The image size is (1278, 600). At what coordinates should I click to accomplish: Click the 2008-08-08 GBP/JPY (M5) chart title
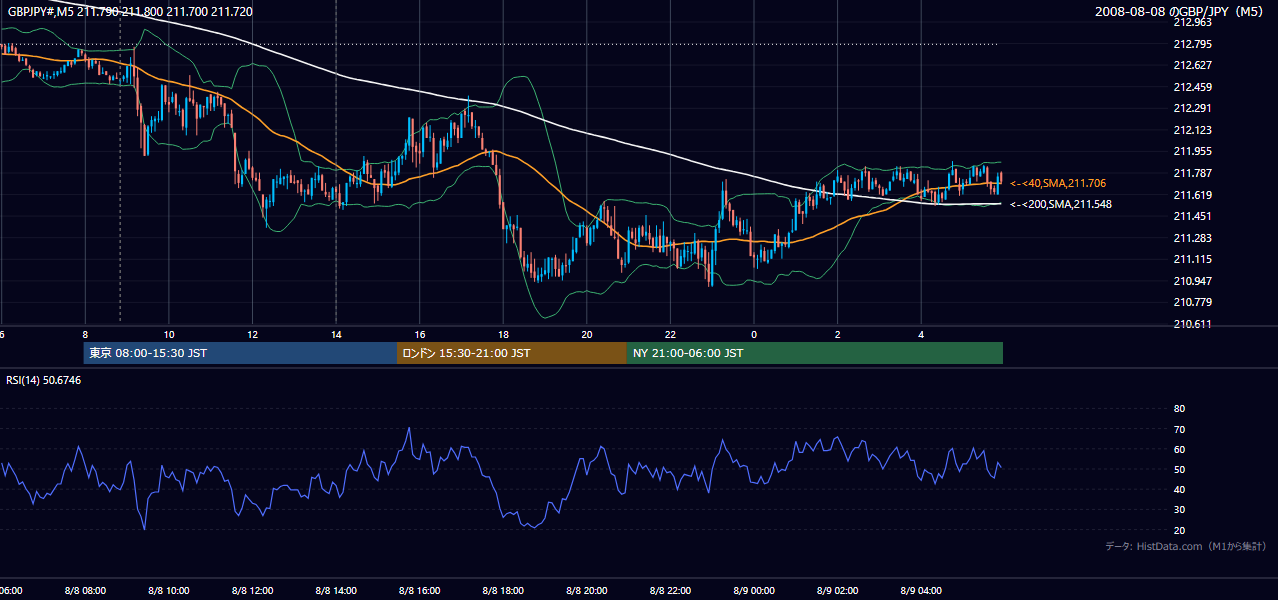tap(1180, 11)
